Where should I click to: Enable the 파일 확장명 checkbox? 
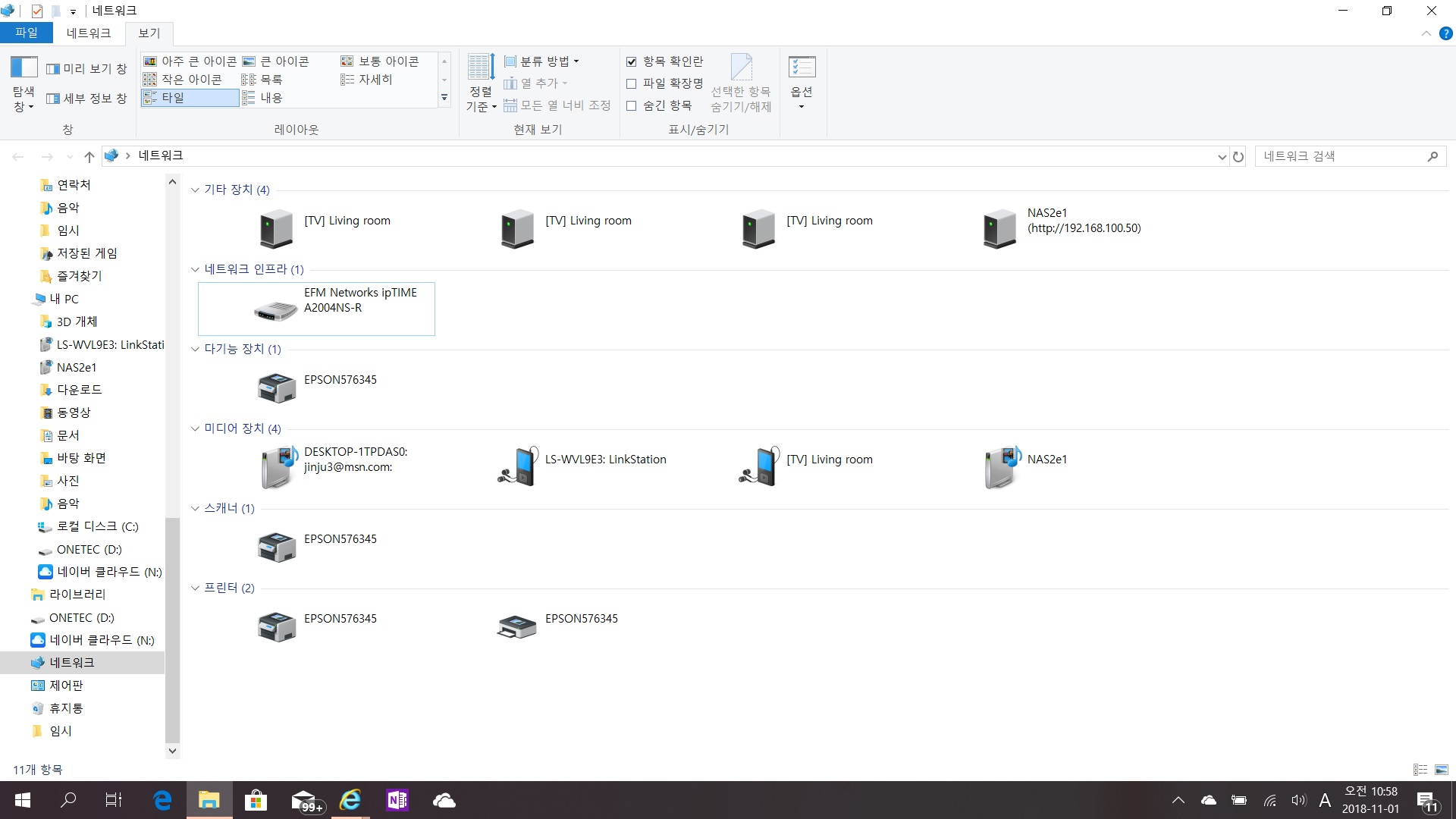631,83
